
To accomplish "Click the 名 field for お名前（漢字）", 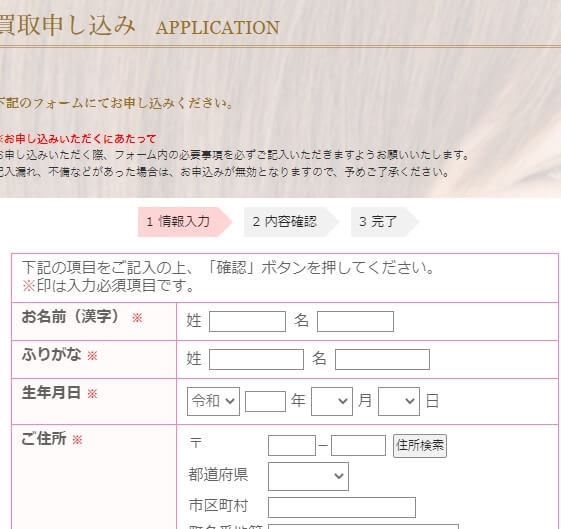I will pyautogui.click(x=355, y=322).
